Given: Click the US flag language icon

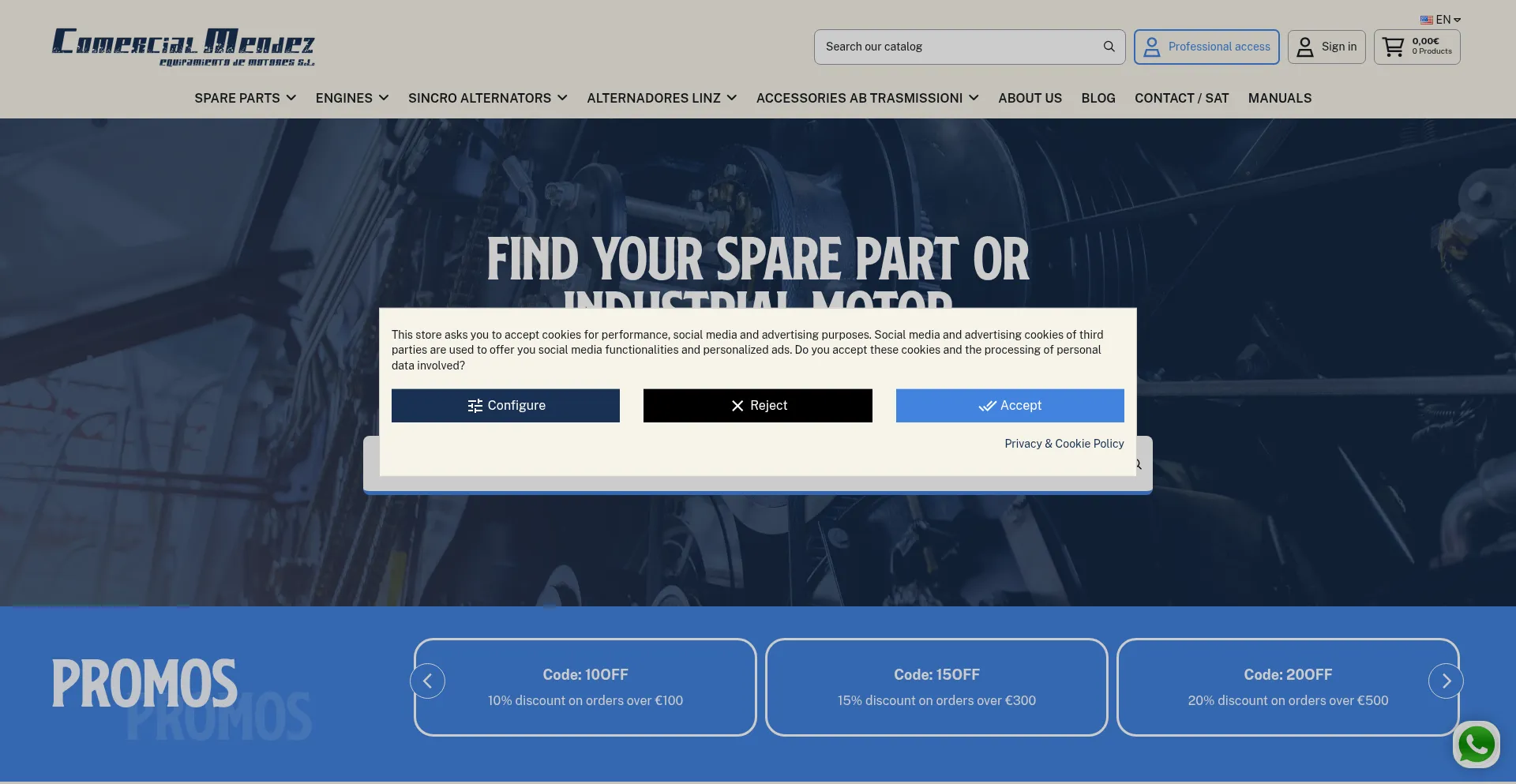Looking at the screenshot, I should tap(1427, 20).
